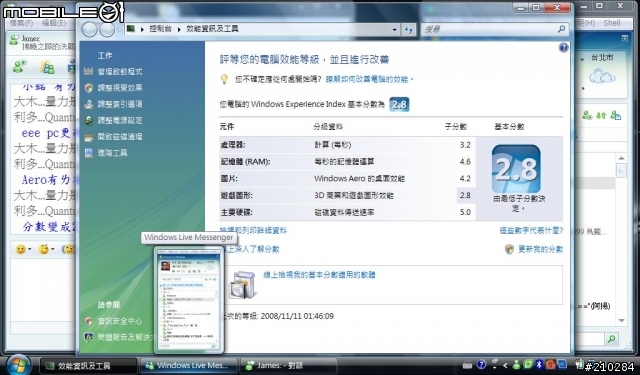Click the control panel icon in address bar
Screen dimensions: 640x375
[x=131, y=29]
